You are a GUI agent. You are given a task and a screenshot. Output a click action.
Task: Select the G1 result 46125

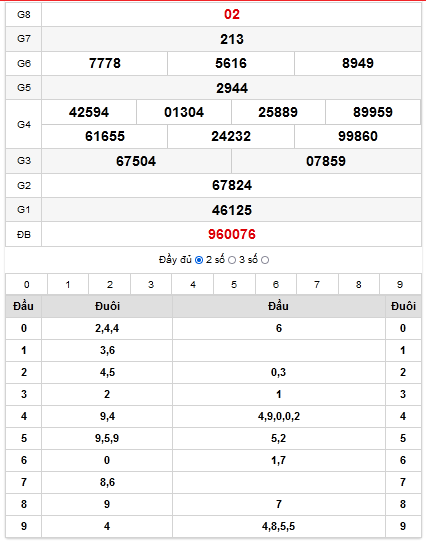(x=232, y=210)
